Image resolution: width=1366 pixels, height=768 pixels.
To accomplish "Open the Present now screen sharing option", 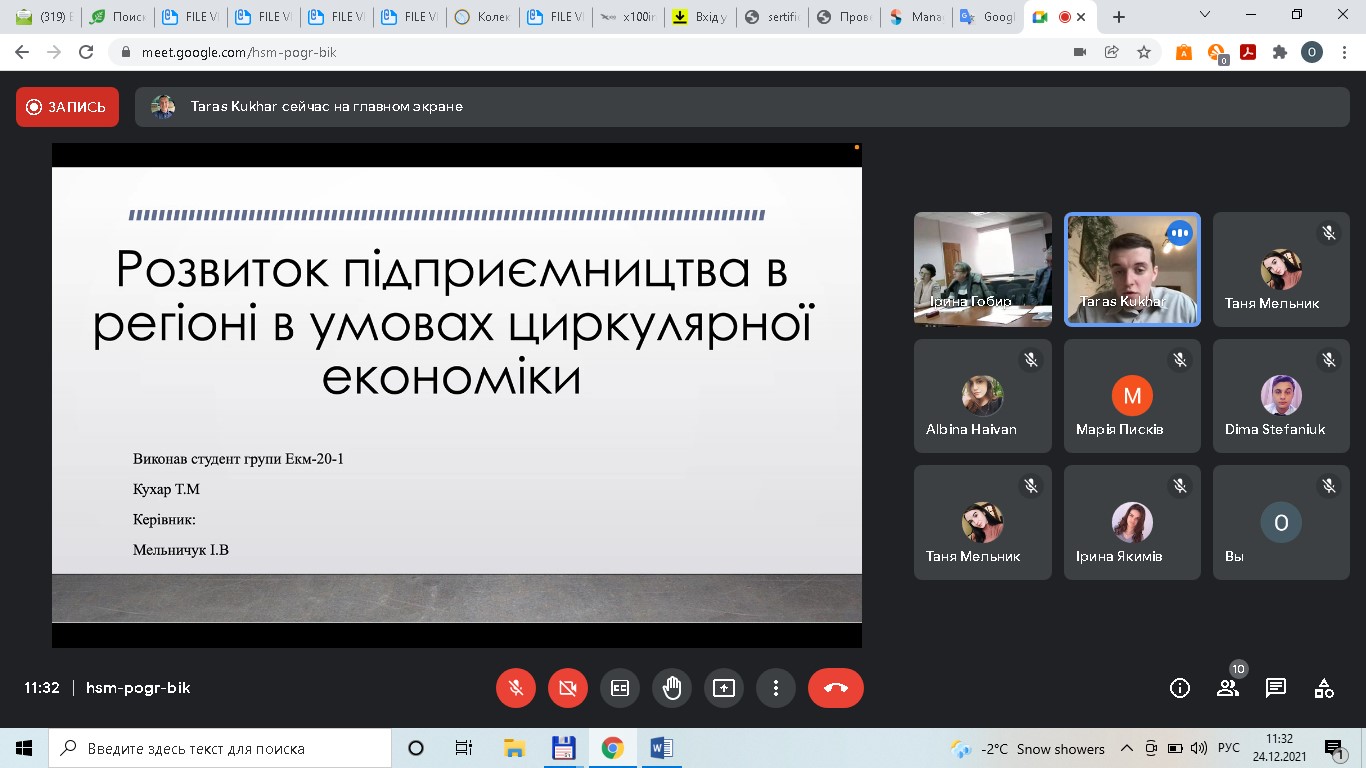I will 723,688.
